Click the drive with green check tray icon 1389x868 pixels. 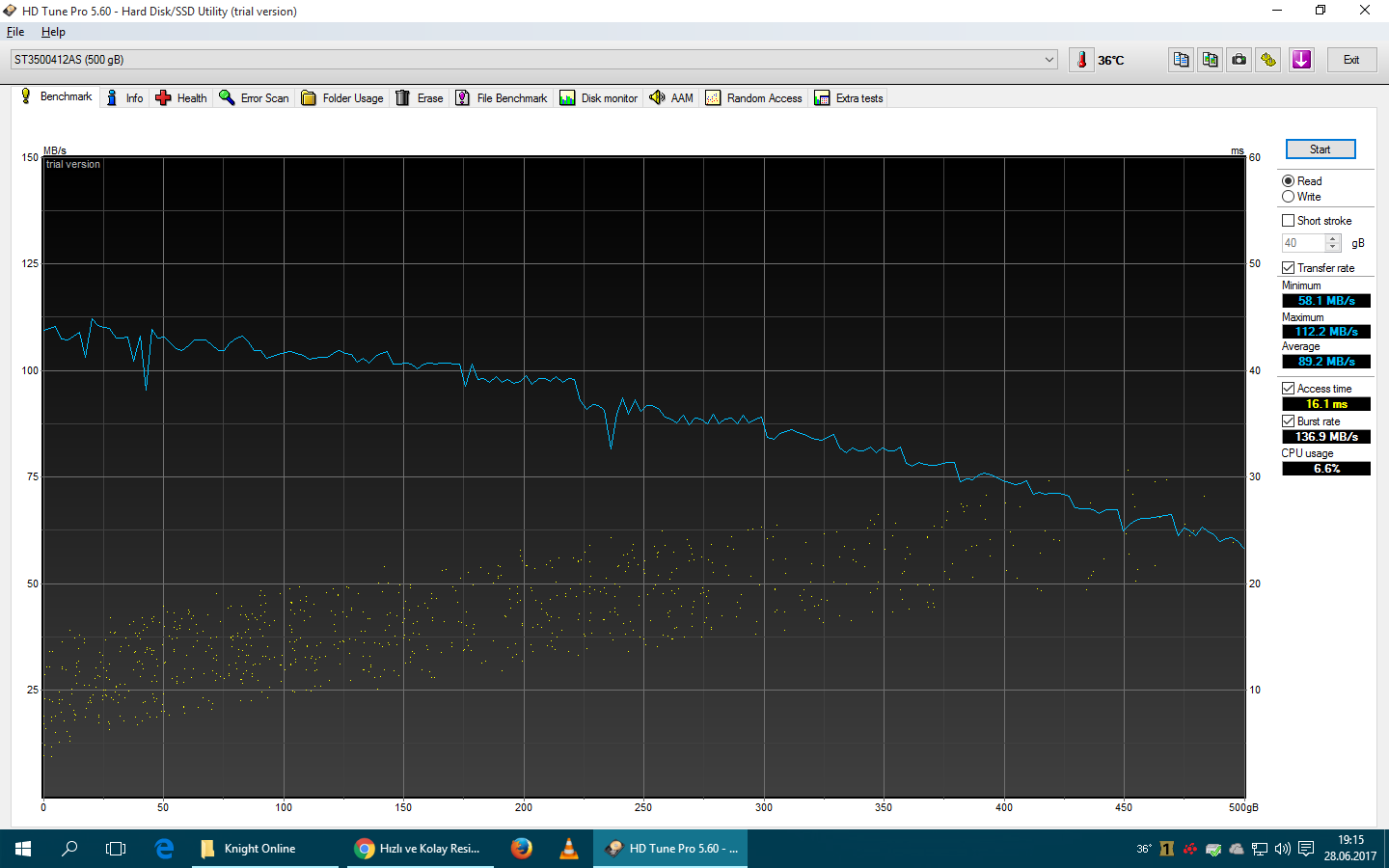point(1213,849)
